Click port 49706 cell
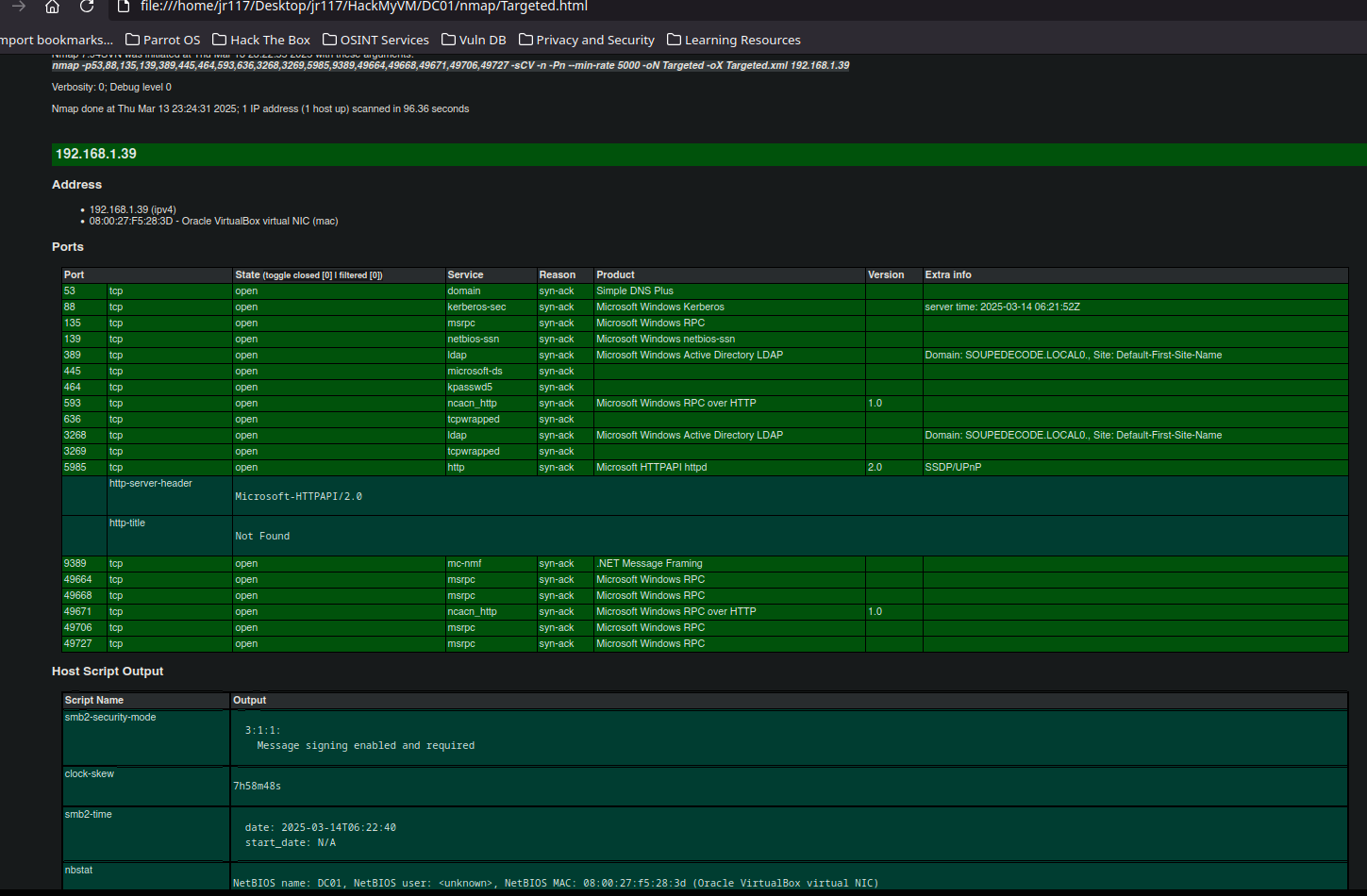 [x=84, y=628]
